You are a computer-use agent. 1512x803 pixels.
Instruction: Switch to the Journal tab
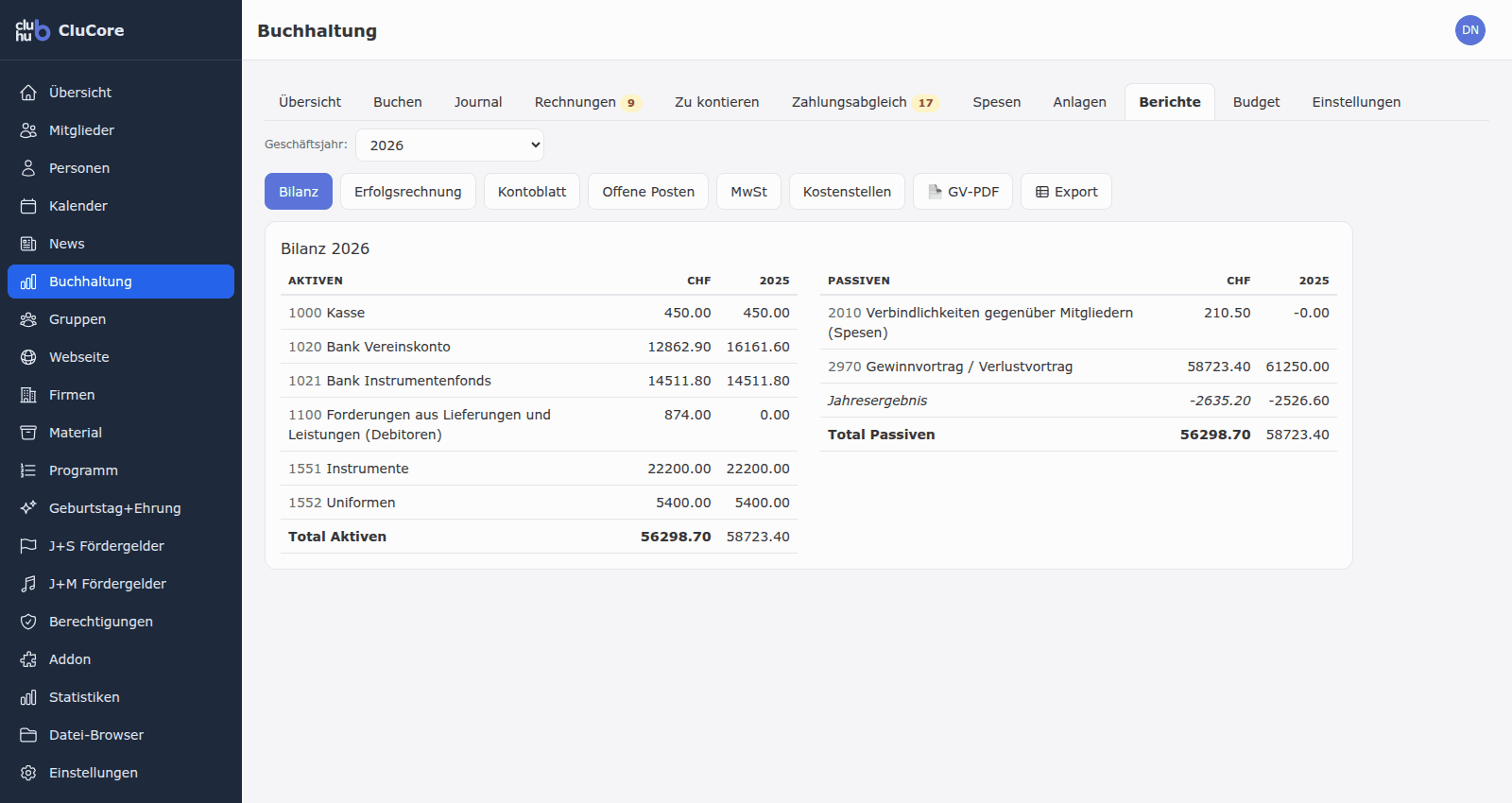(x=478, y=102)
